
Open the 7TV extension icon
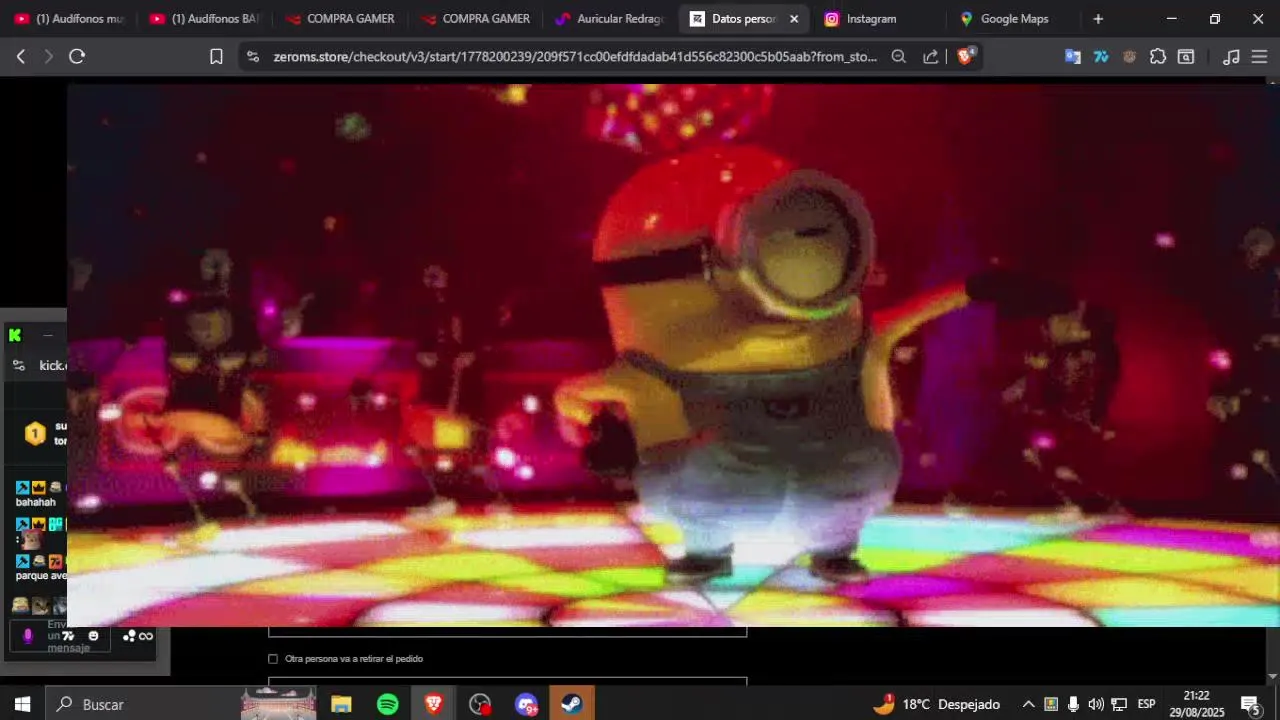[1101, 57]
